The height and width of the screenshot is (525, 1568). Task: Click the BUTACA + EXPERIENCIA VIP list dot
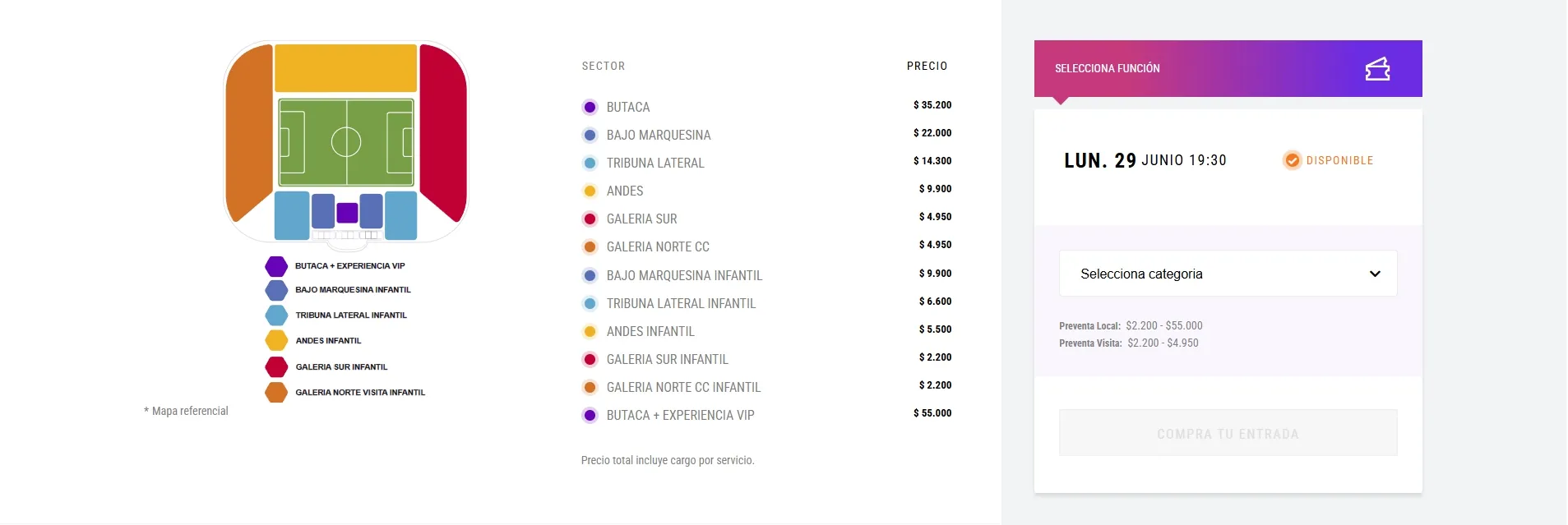(590, 415)
